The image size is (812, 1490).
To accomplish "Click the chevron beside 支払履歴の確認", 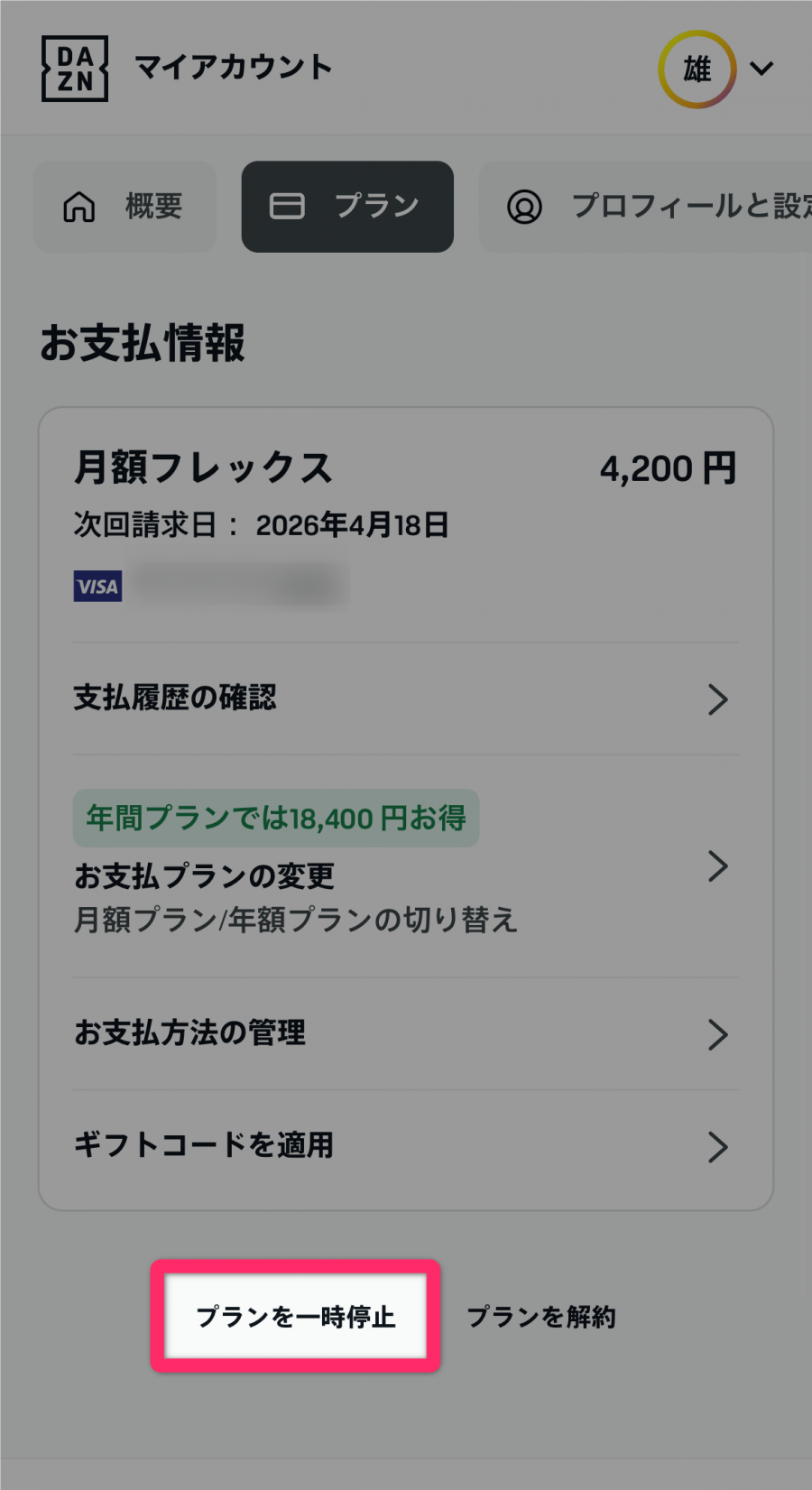I will pos(717,699).
